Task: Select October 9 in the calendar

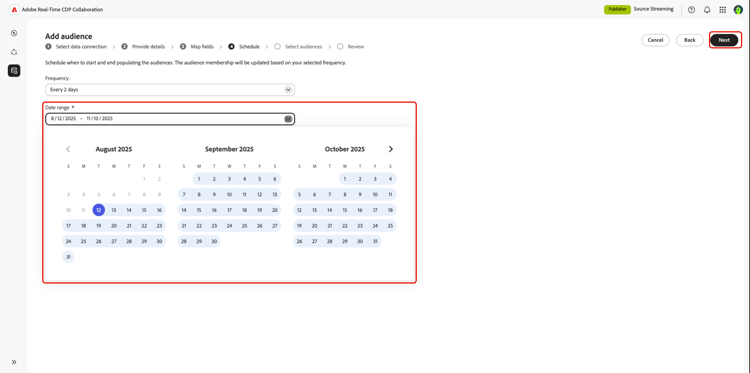Action: [360, 195]
